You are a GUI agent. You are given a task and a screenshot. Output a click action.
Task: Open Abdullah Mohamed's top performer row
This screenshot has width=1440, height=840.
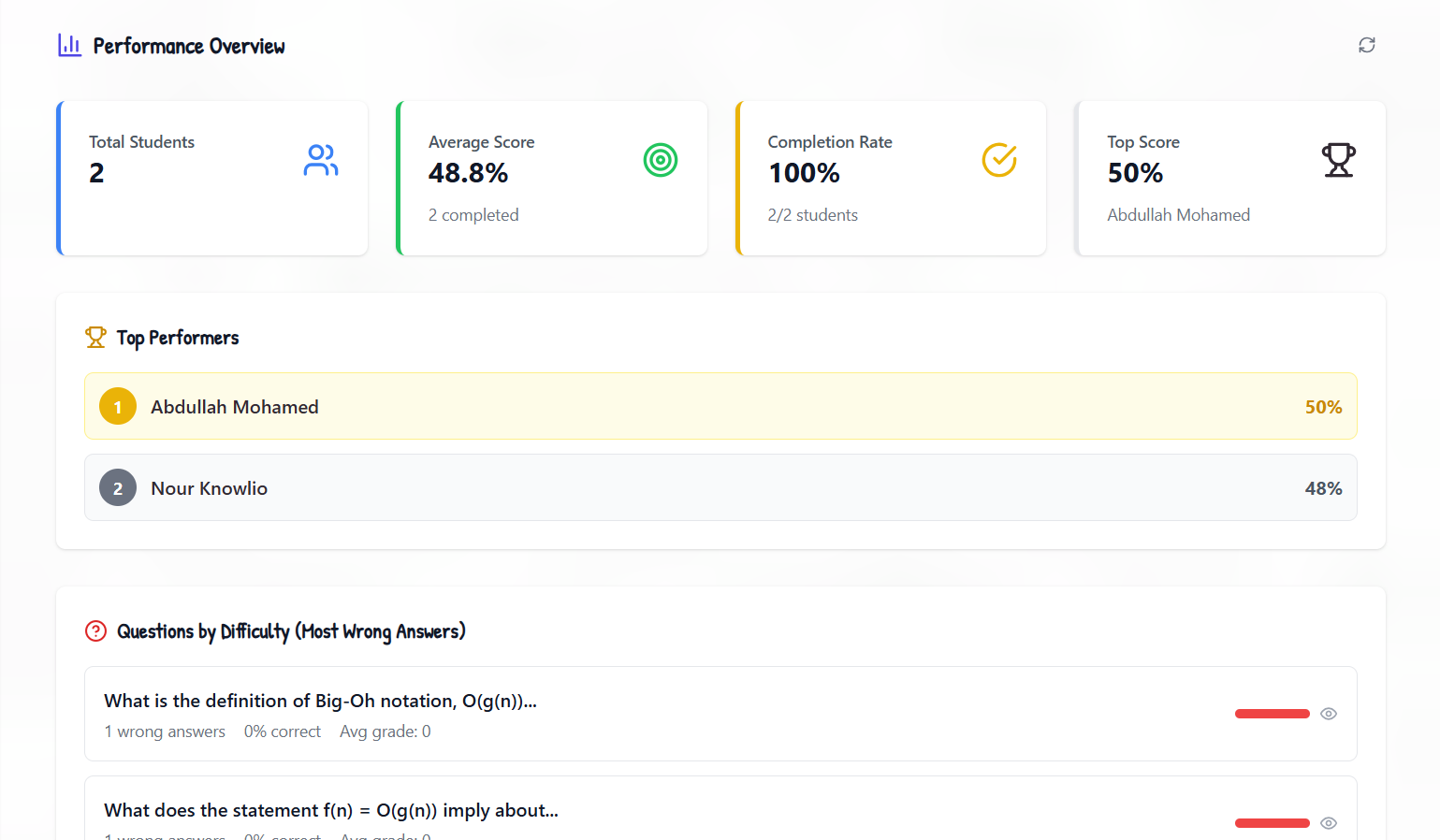720,407
